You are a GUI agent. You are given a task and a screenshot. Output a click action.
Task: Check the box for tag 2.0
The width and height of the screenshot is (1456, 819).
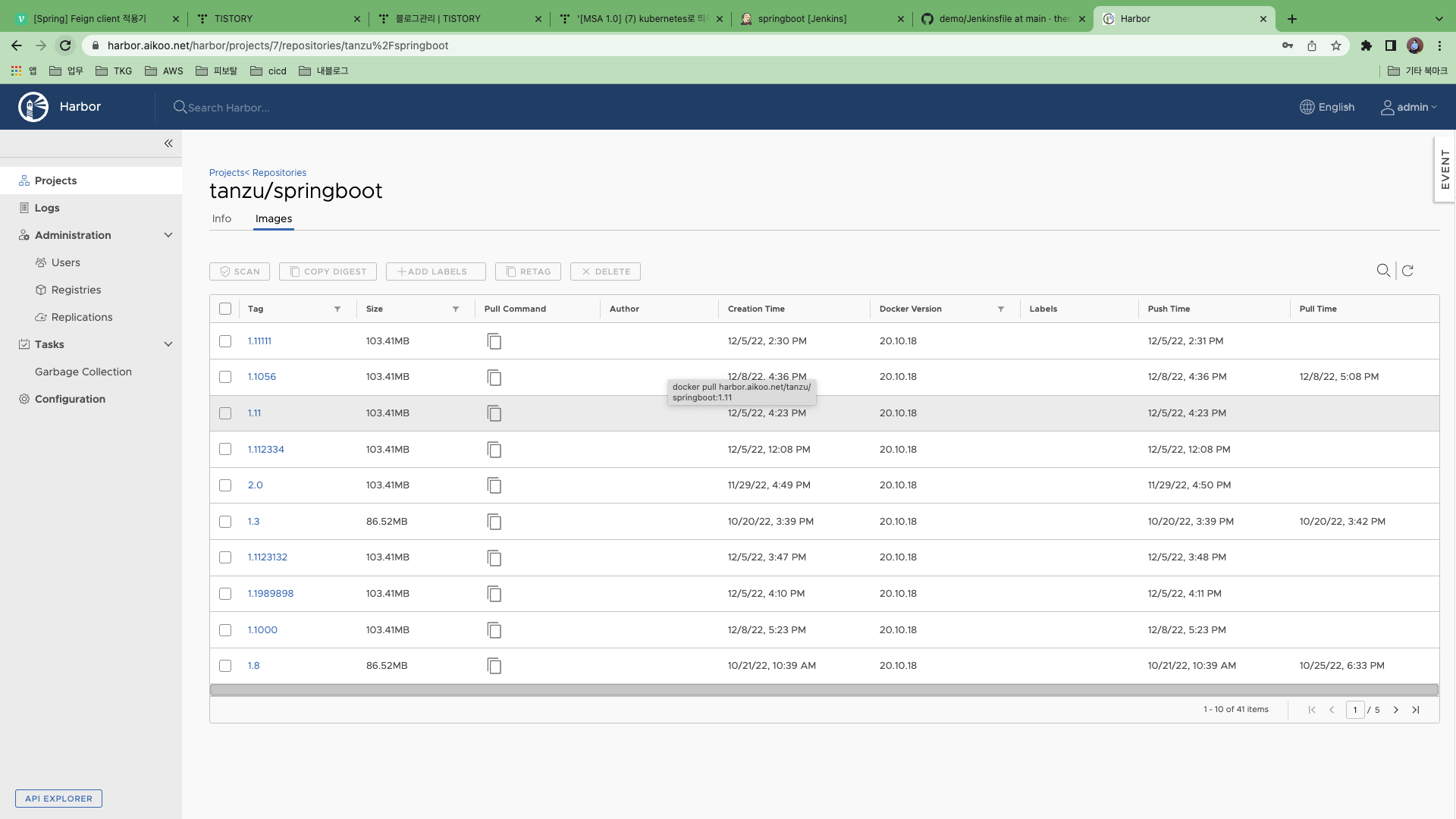coord(225,485)
